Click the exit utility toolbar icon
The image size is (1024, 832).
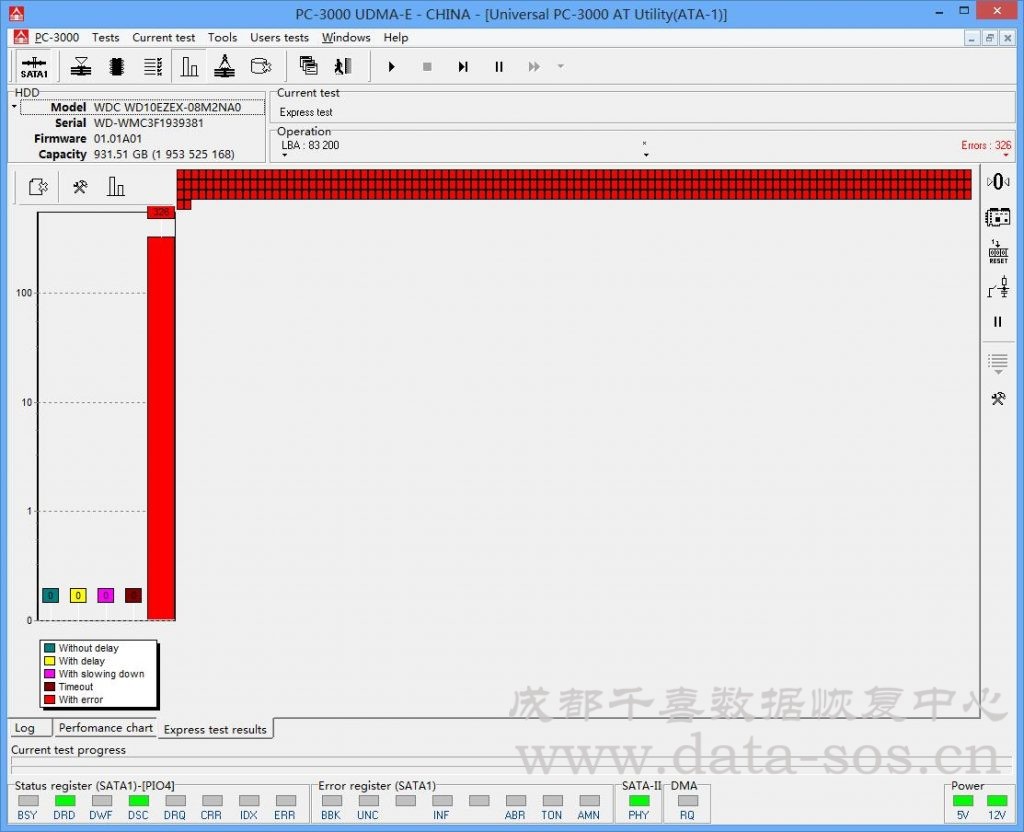(x=341, y=66)
